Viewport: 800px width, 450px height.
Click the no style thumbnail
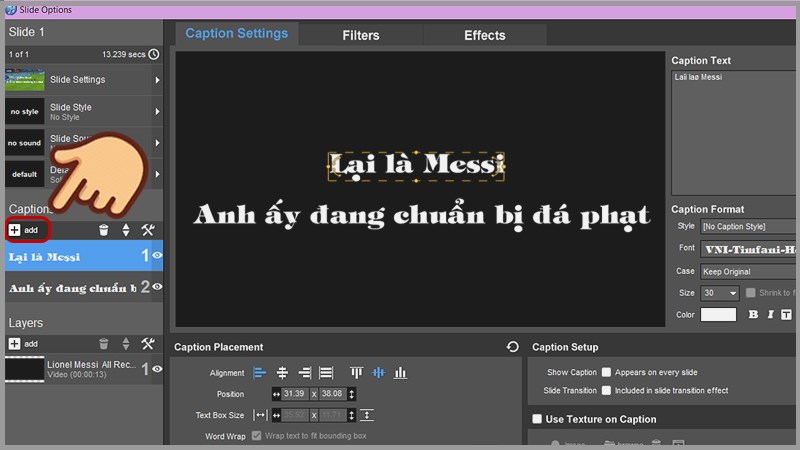pyautogui.click(x=24, y=111)
